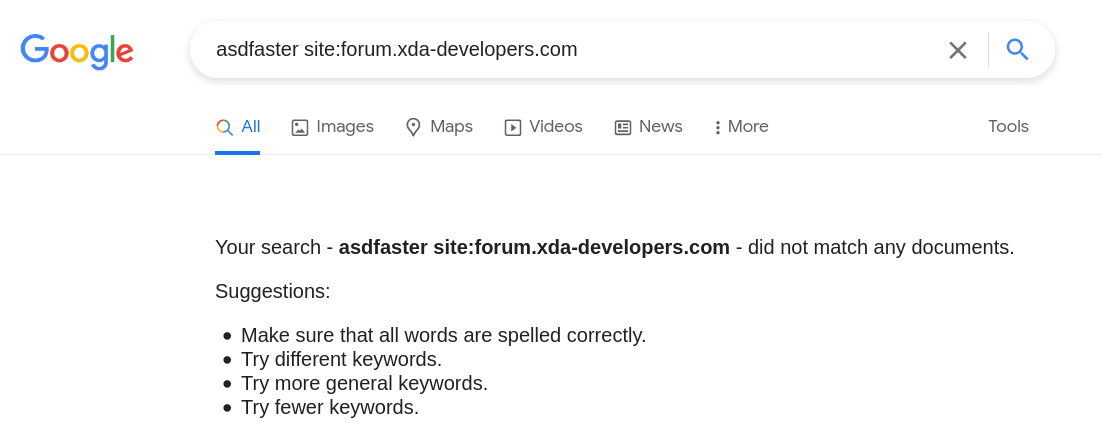The image size is (1102, 448).
Task: Click the Suggestions heading text
Action: pyautogui.click(x=273, y=291)
